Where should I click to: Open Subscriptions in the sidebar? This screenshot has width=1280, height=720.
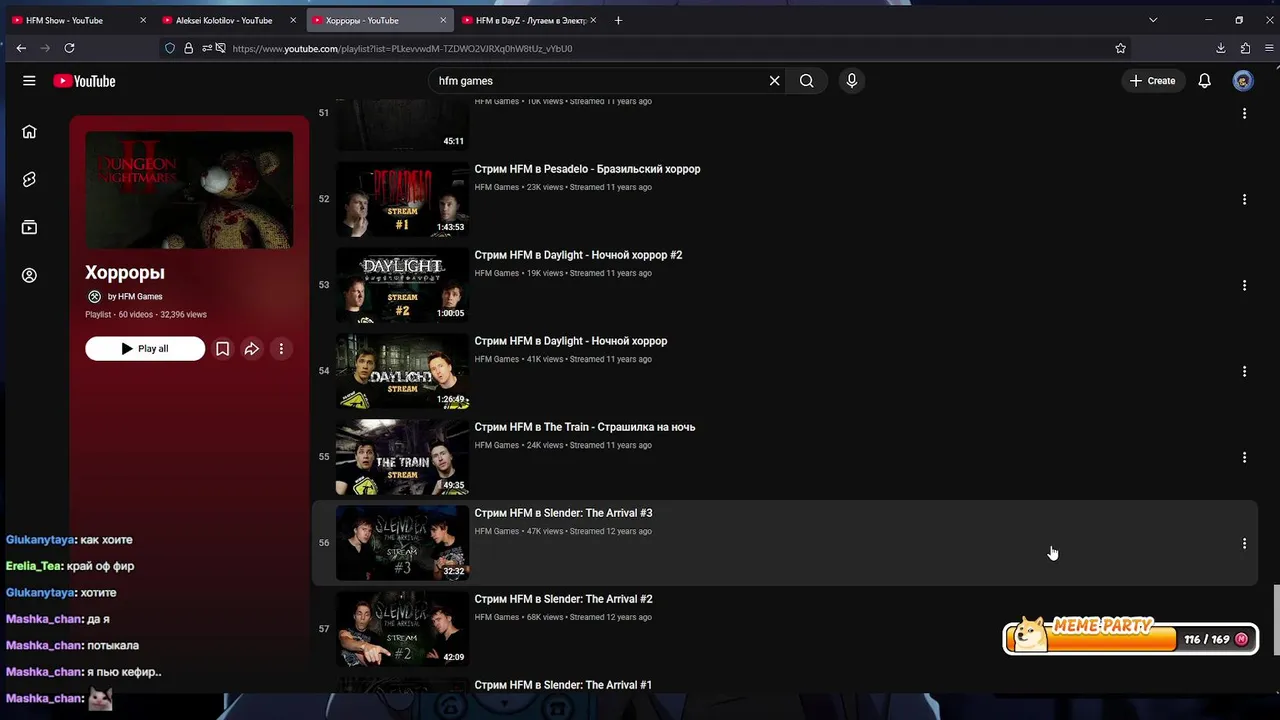click(x=29, y=227)
